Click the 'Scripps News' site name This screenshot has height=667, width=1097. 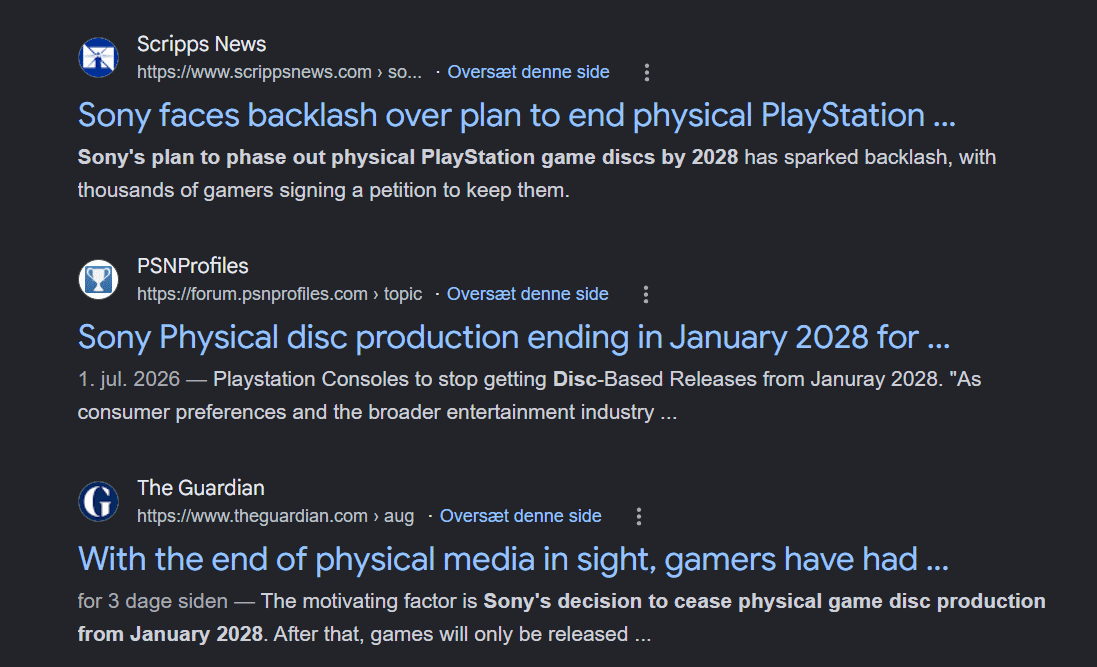(x=201, y=44)
